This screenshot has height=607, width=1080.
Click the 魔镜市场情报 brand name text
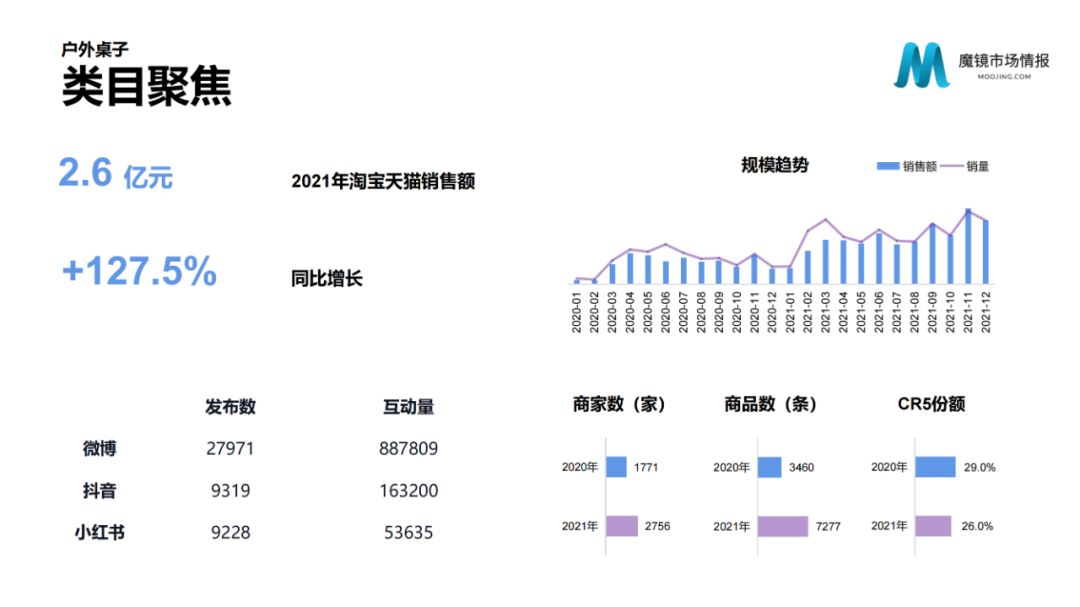tap(1004, 61)
